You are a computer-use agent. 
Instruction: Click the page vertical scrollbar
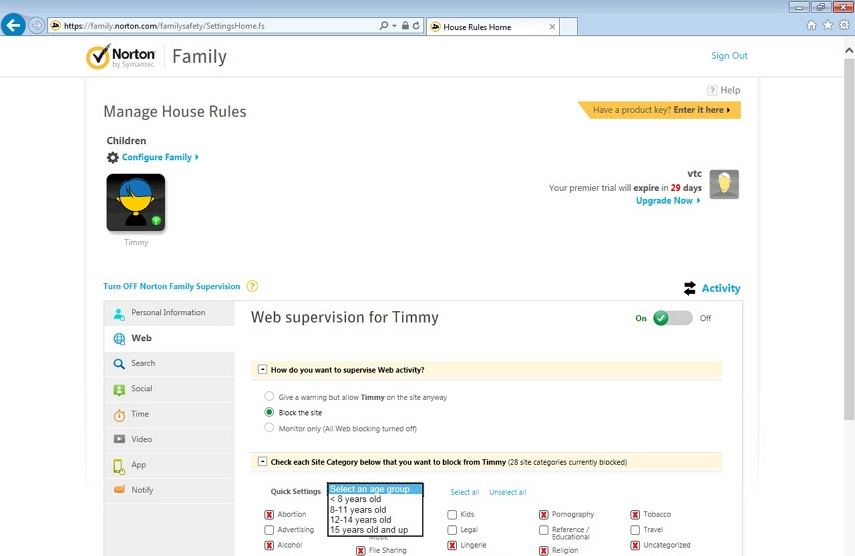(x=849, y=240)
